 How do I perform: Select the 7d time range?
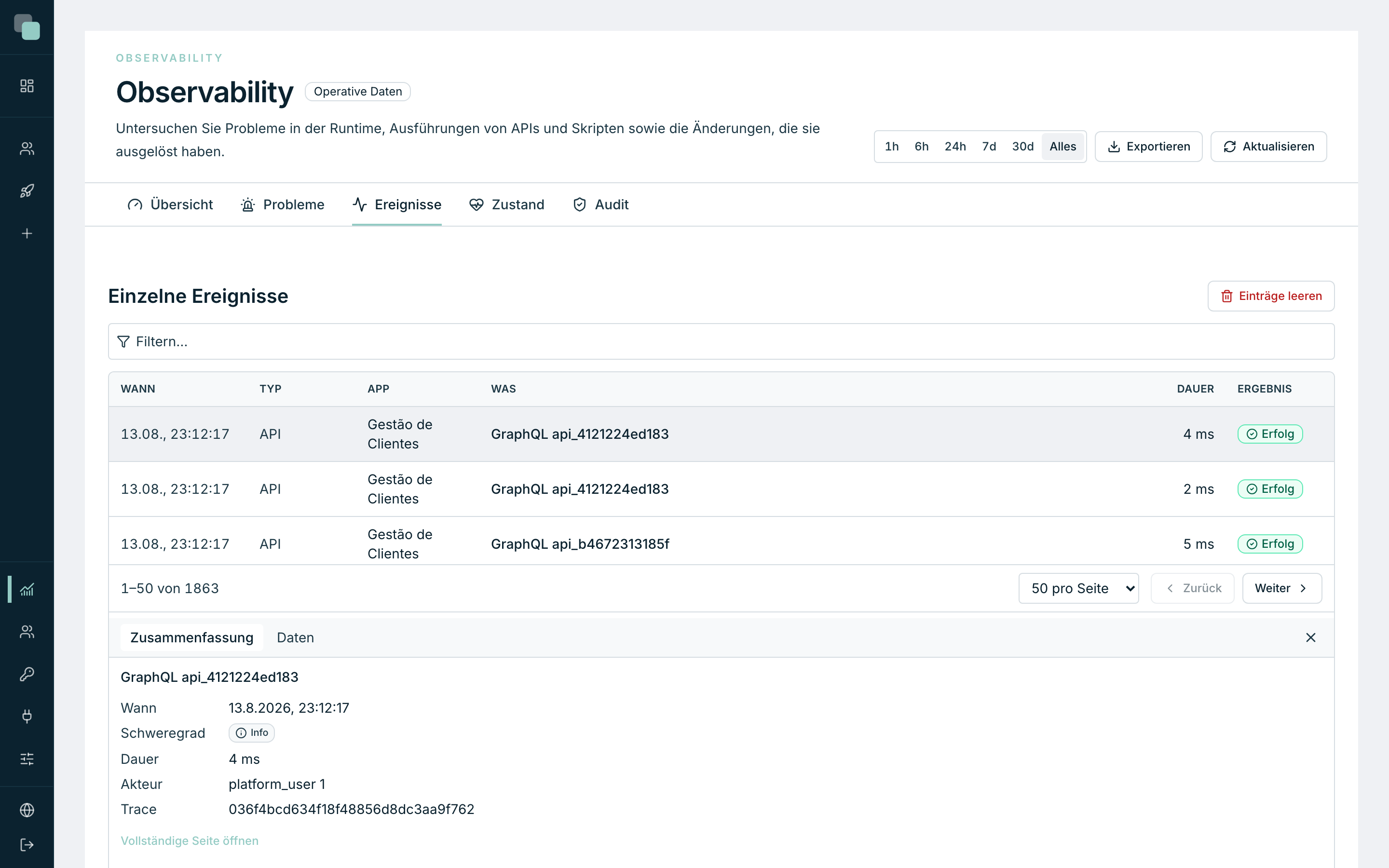coord(989,147)
